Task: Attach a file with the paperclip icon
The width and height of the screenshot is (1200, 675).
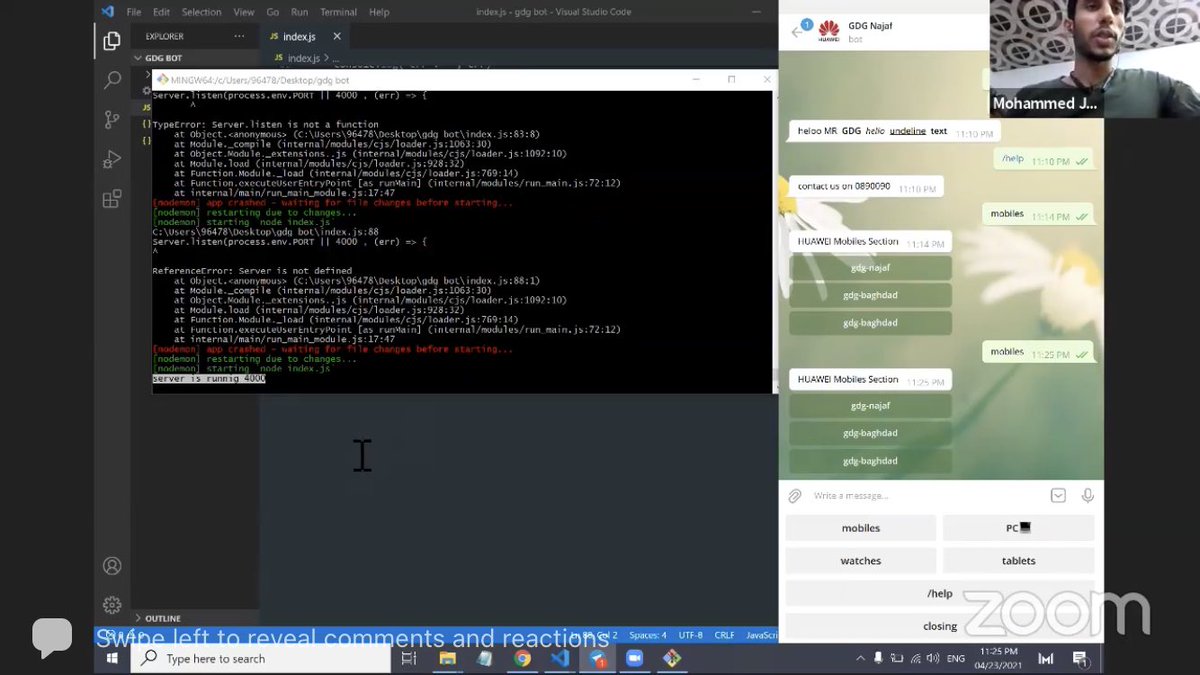Action: click(795, 496)
